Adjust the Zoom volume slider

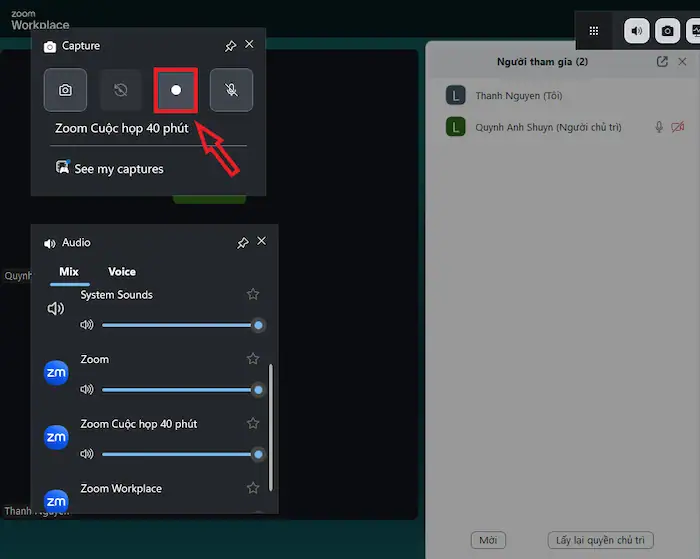[180, 389]
